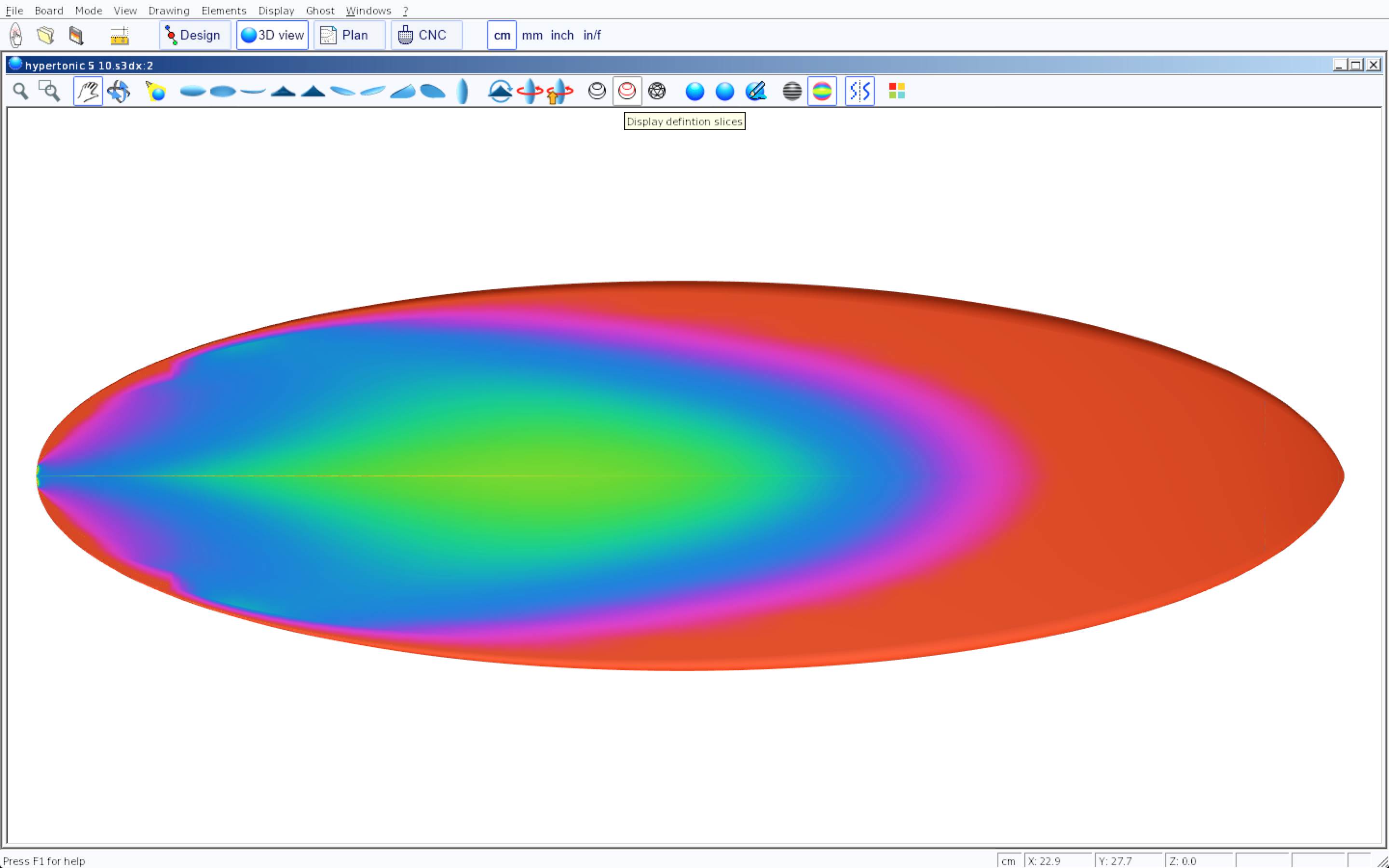Click the light source position icon
This screenshot has width=1389, height=868.
pyautogui.click(x=156, y=91)
